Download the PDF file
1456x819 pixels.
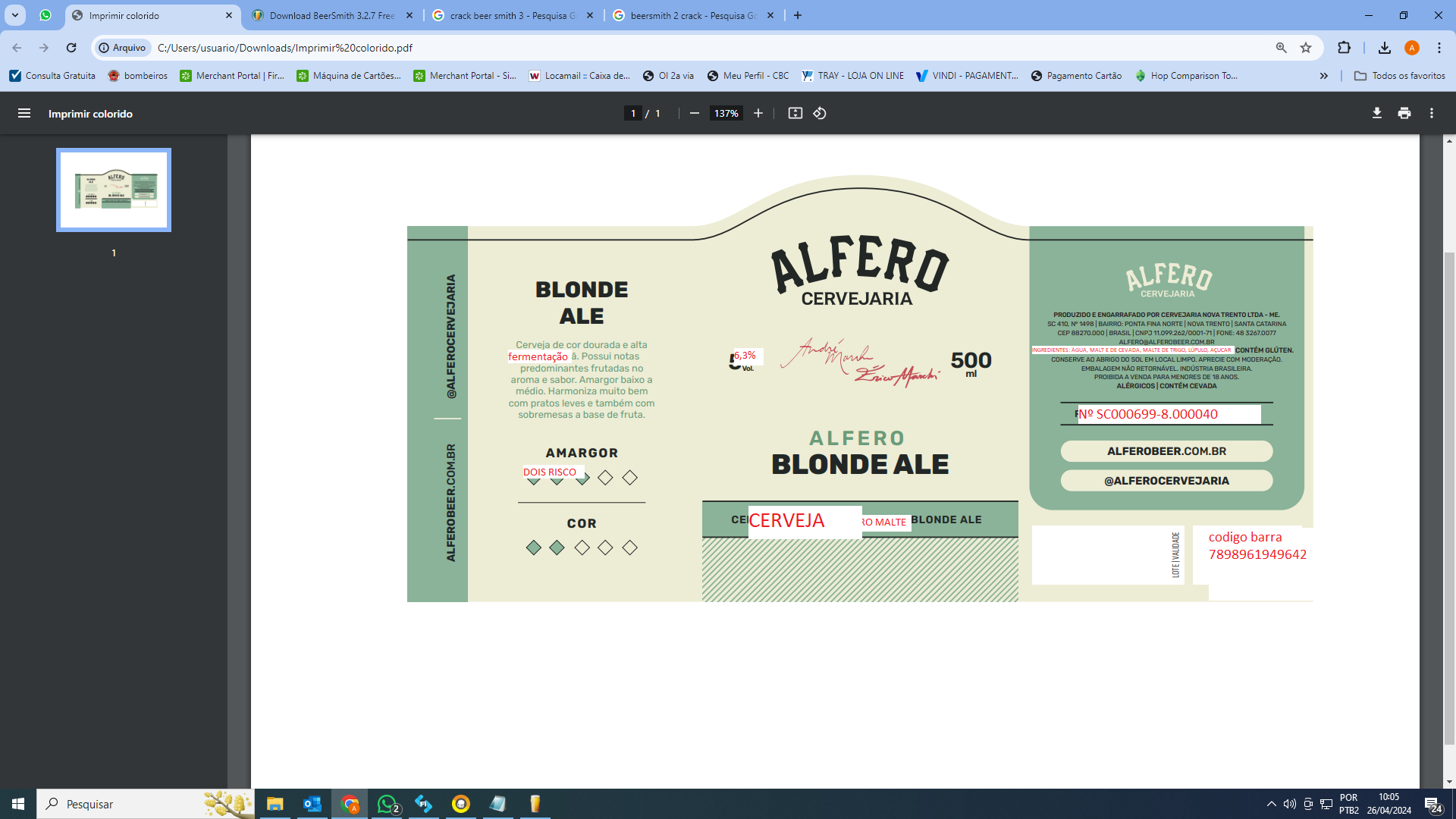[x=1376, y=113]
